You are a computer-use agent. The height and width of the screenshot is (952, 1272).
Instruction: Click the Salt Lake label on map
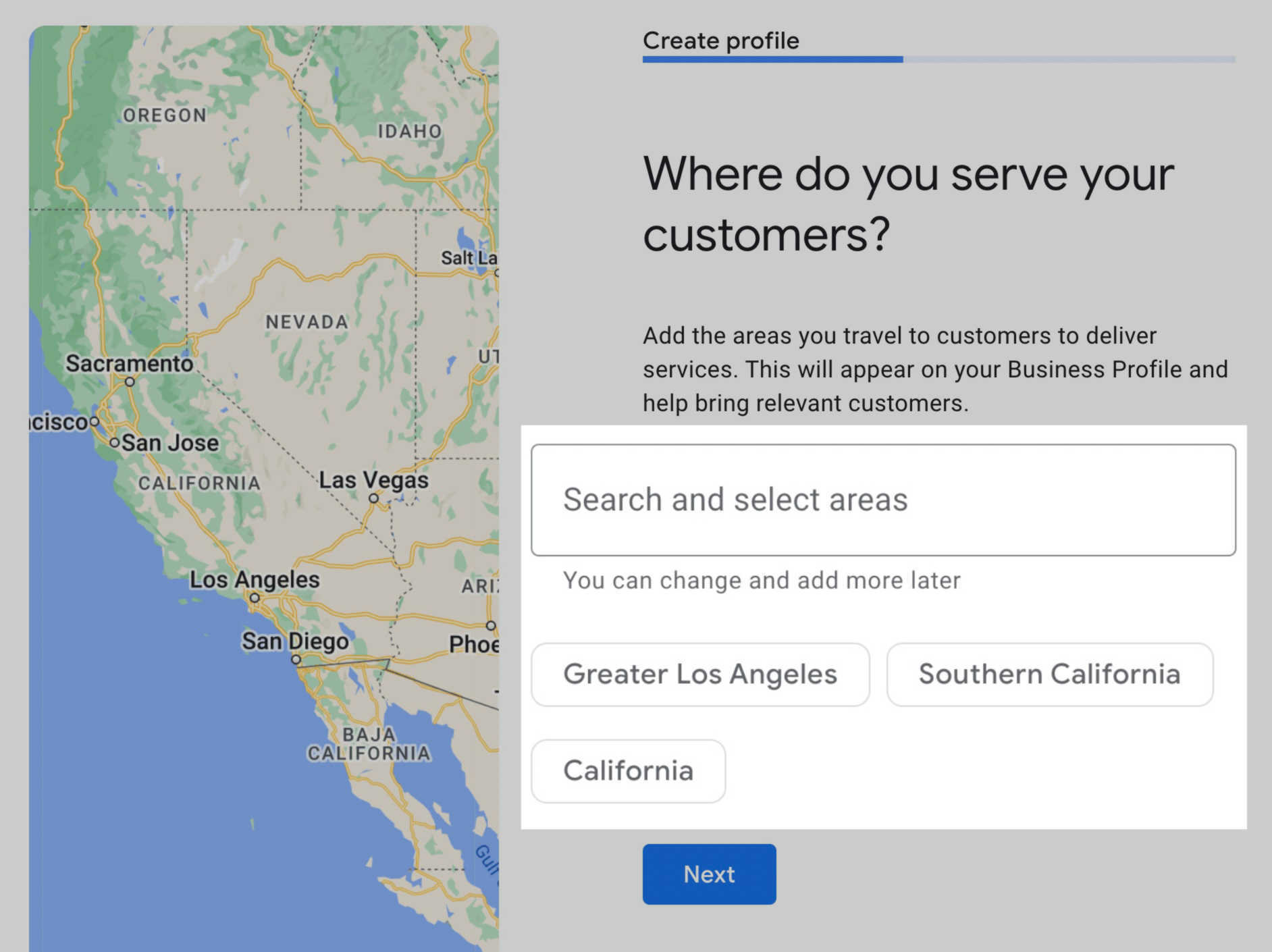coord(469,258)
